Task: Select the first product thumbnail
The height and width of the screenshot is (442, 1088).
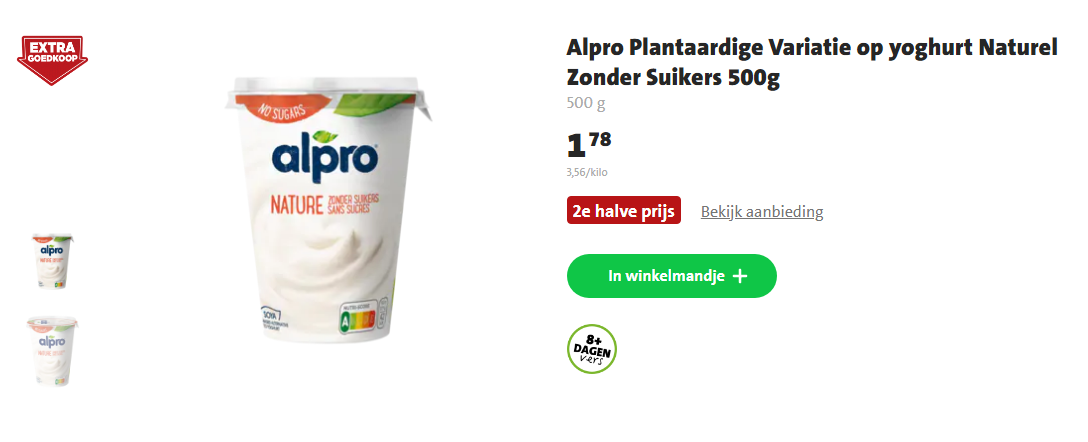Action: tap(53, 261)
